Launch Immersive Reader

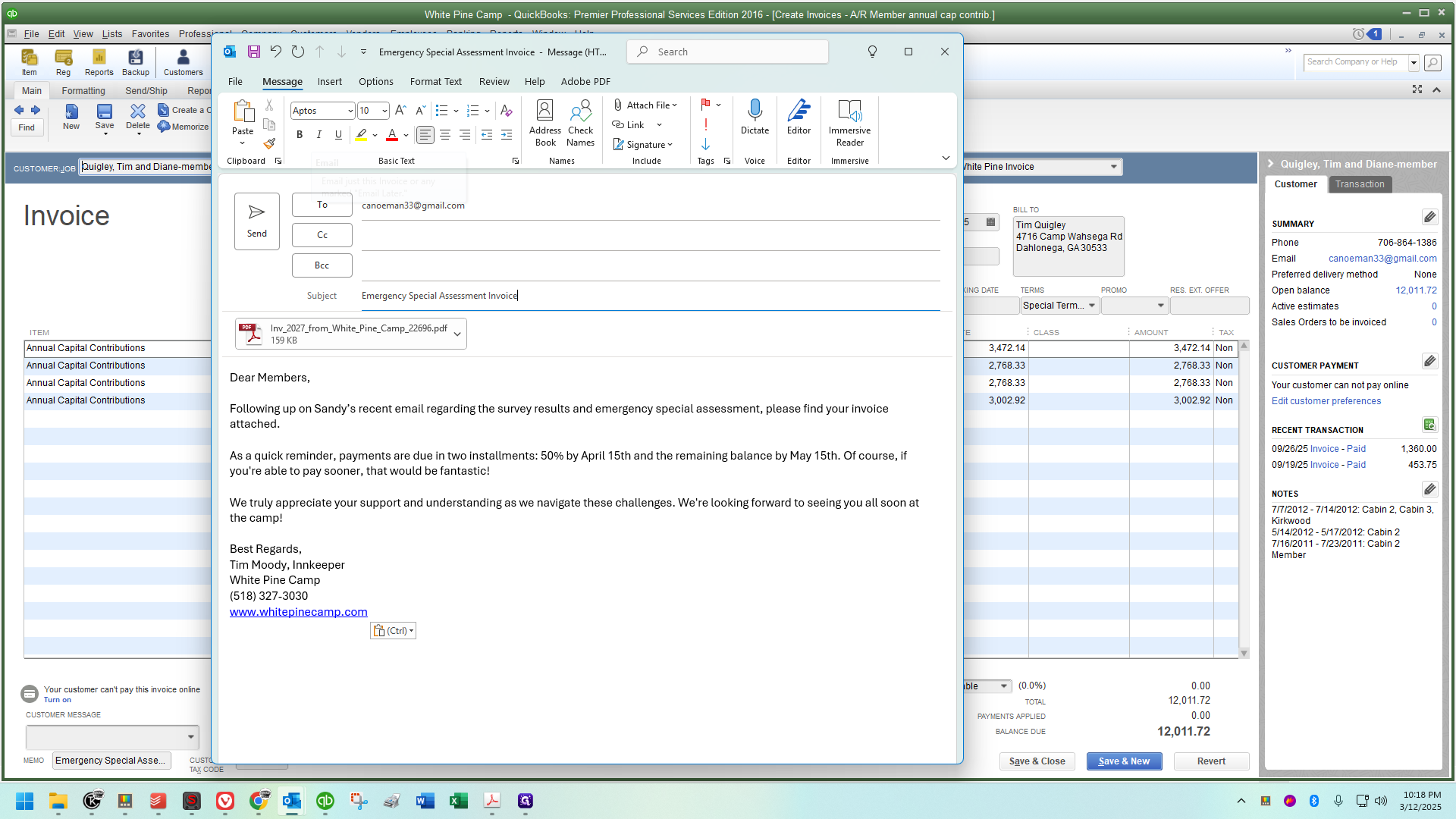pyautogui.click(x=849, y=123)
